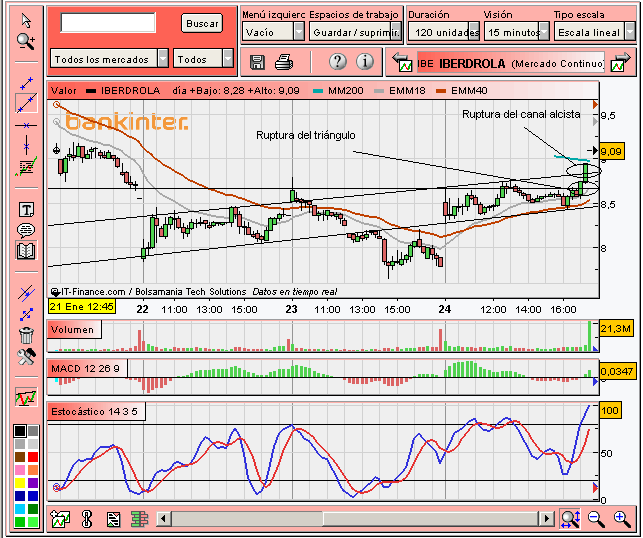Click the 21,3M volume value tag
Screen dimensions: 643x538
click(616, 328)
